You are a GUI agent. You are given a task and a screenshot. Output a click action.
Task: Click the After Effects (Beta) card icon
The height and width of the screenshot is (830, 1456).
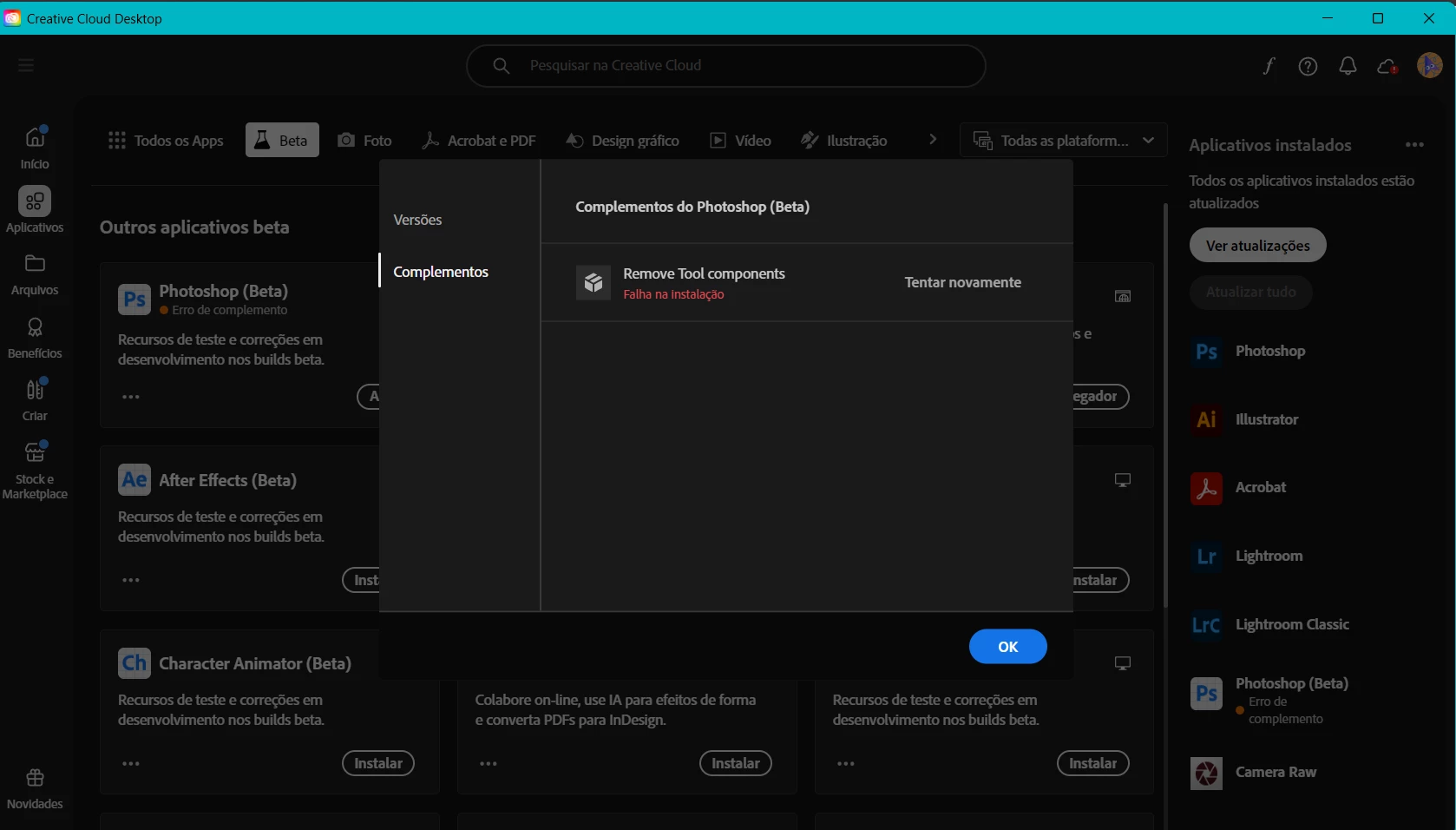point(134,479)
